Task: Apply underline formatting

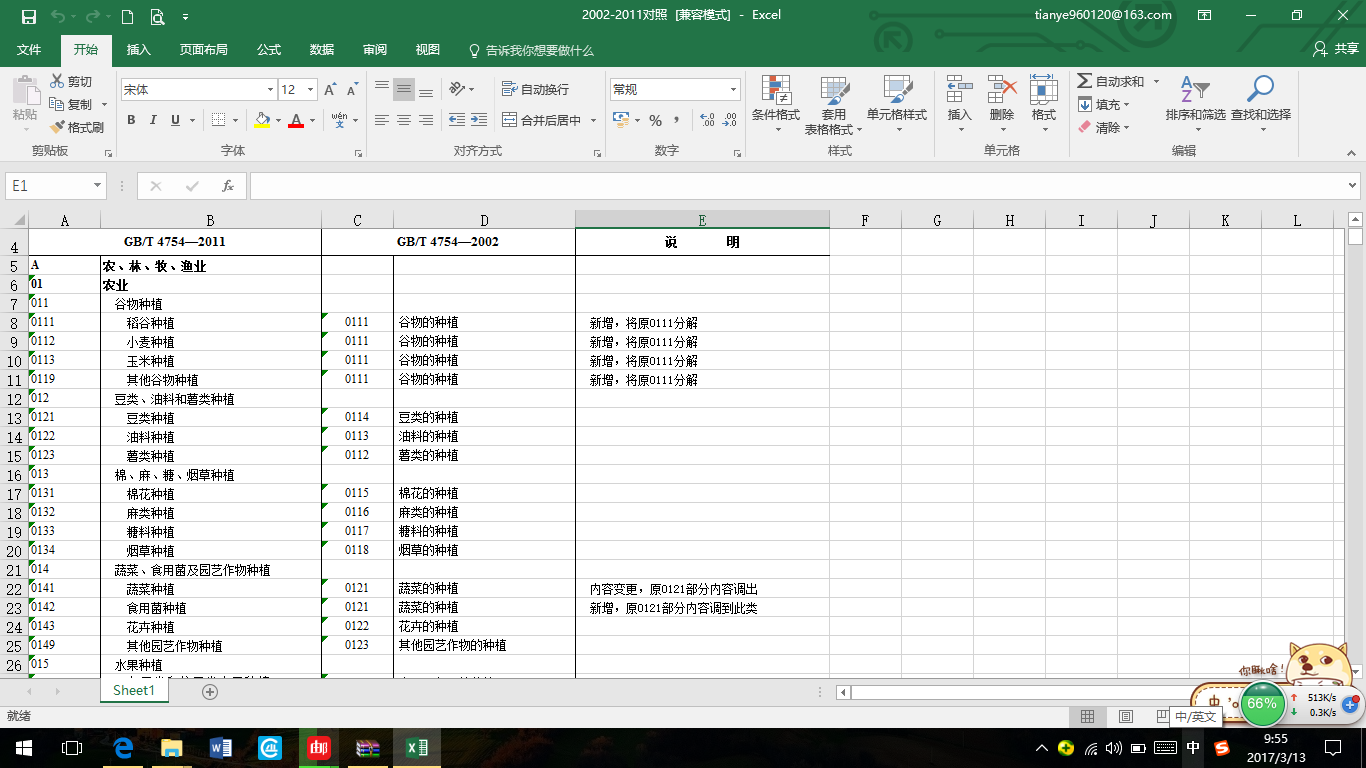Action: [176, 120]
